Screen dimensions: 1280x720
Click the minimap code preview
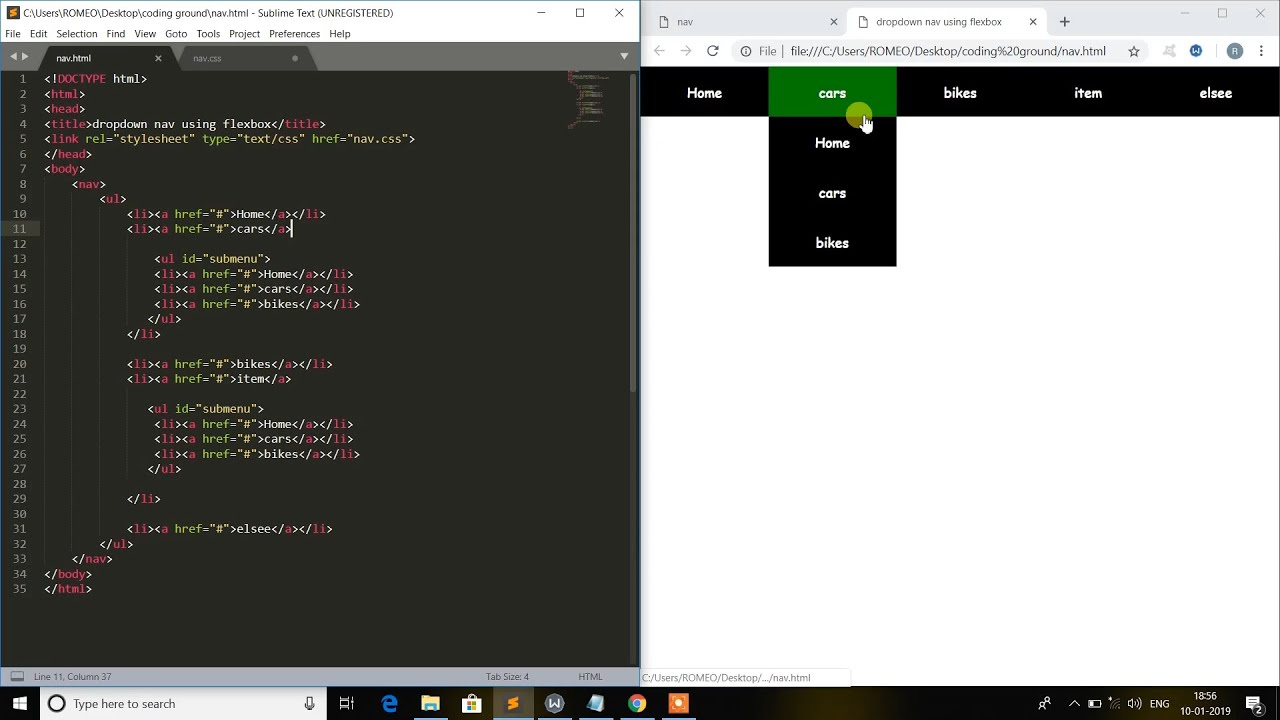coord(589,100)
